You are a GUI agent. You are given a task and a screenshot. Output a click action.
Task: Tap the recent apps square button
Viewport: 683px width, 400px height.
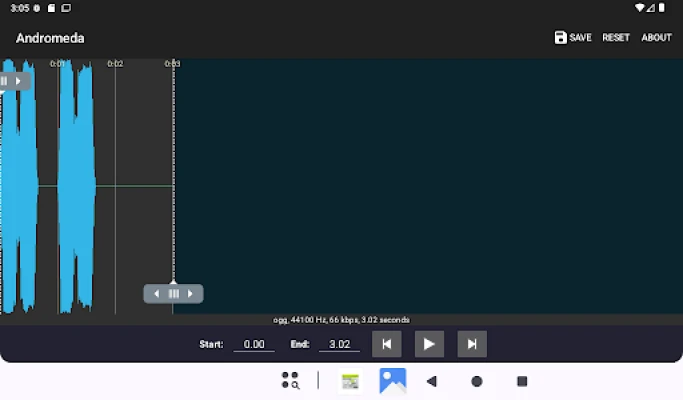pyautogui.click(x=522, y=381)
